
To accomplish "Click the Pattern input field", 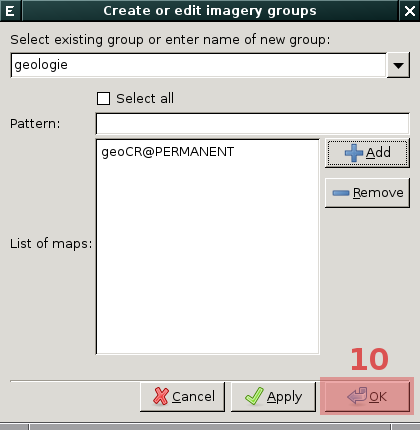I will coord(253,124).
